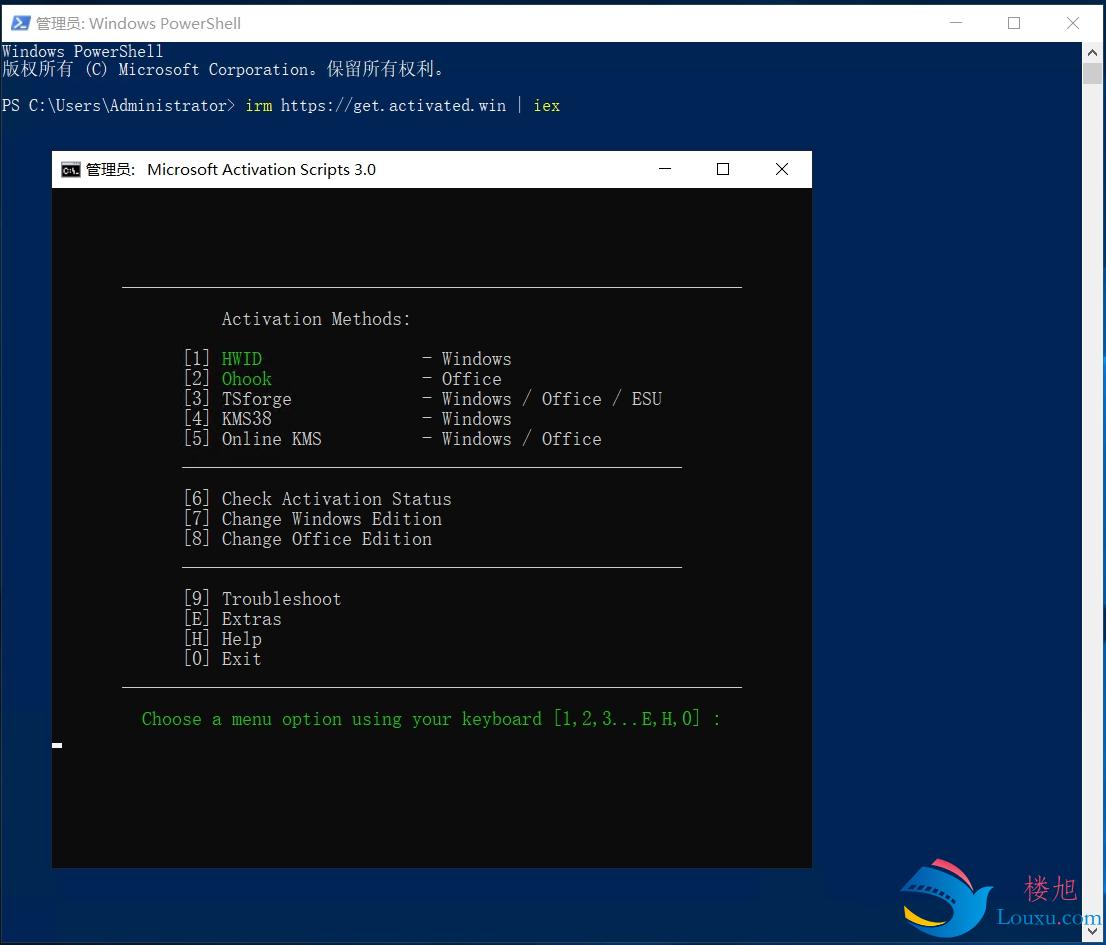
Task: Click the Change Windows Edition line
Action: click(312, 518)
